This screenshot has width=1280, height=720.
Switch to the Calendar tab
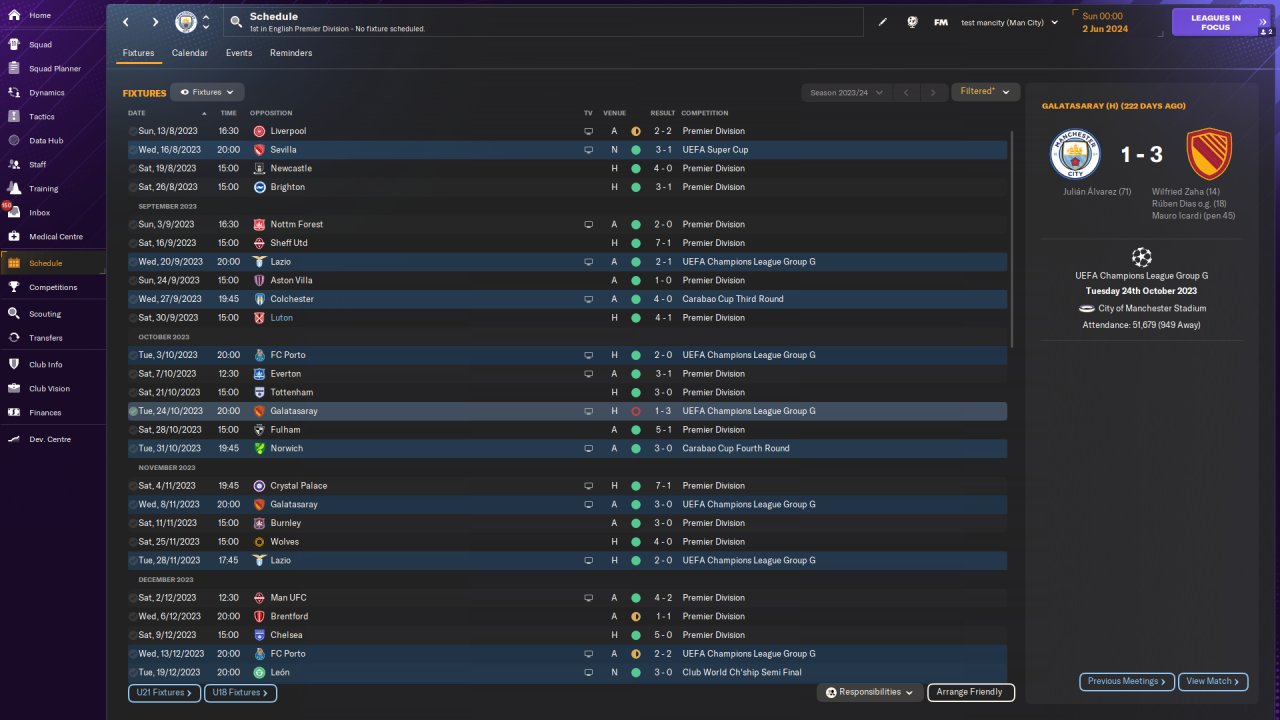[190, 53]
